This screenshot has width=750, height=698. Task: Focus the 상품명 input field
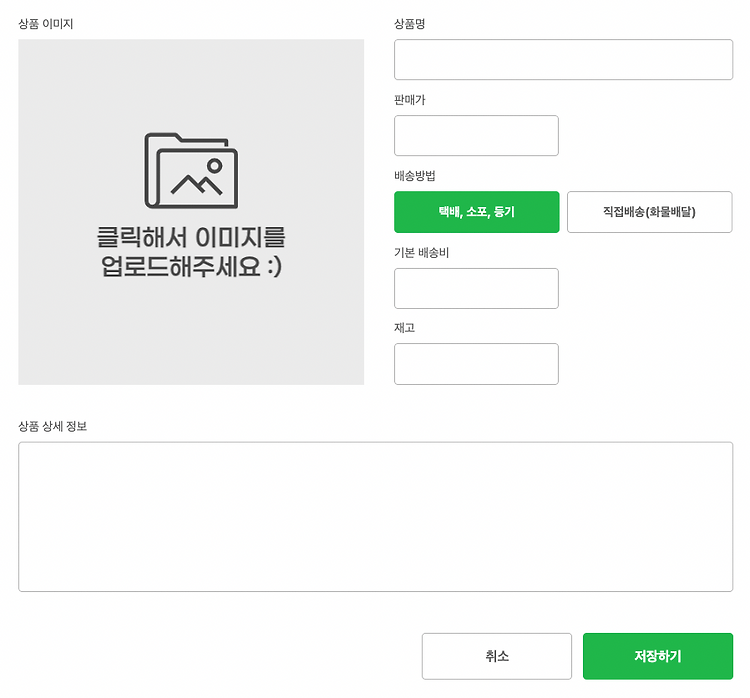click(x=563, y=59)
